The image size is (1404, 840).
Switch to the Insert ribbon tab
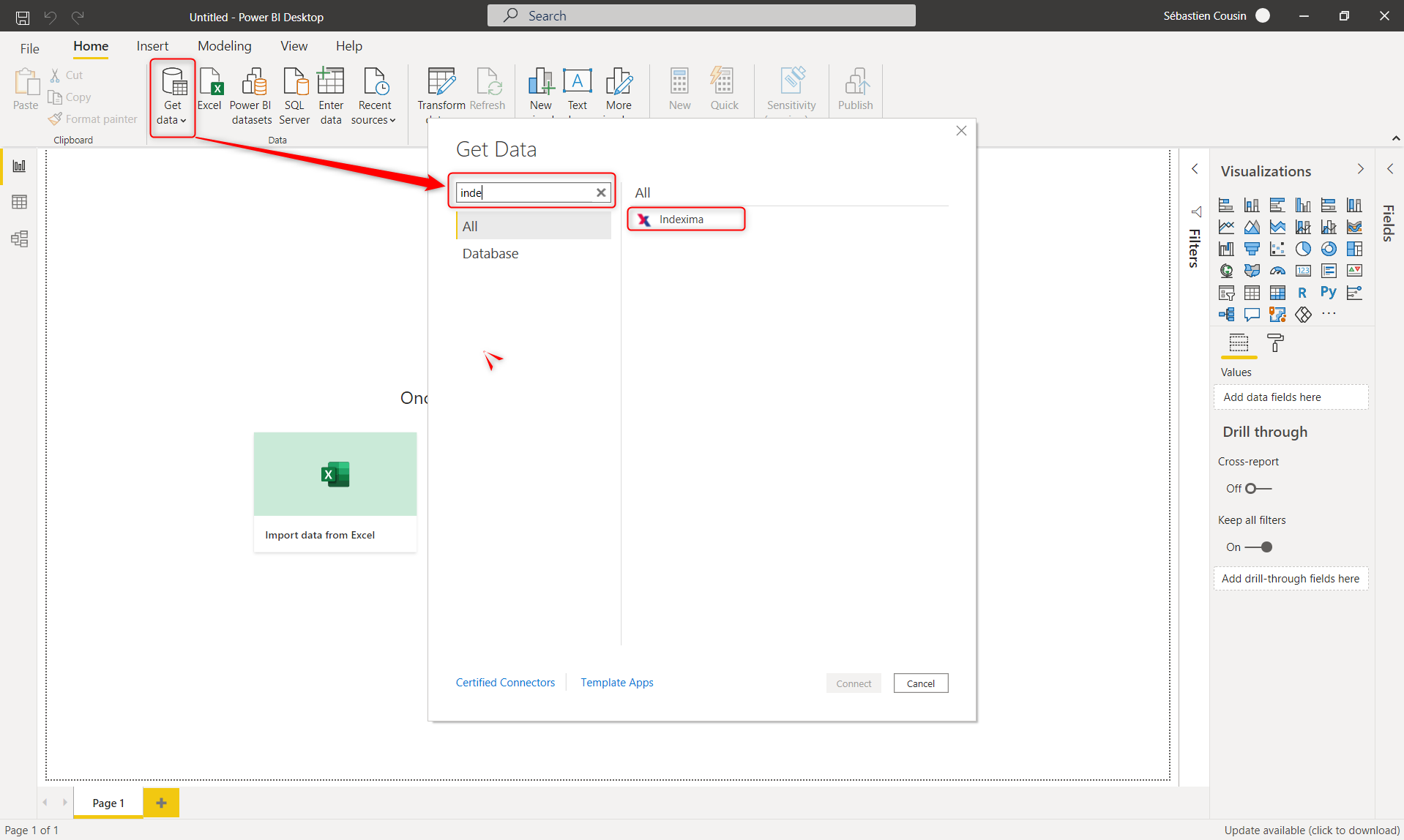pos(152,46)
